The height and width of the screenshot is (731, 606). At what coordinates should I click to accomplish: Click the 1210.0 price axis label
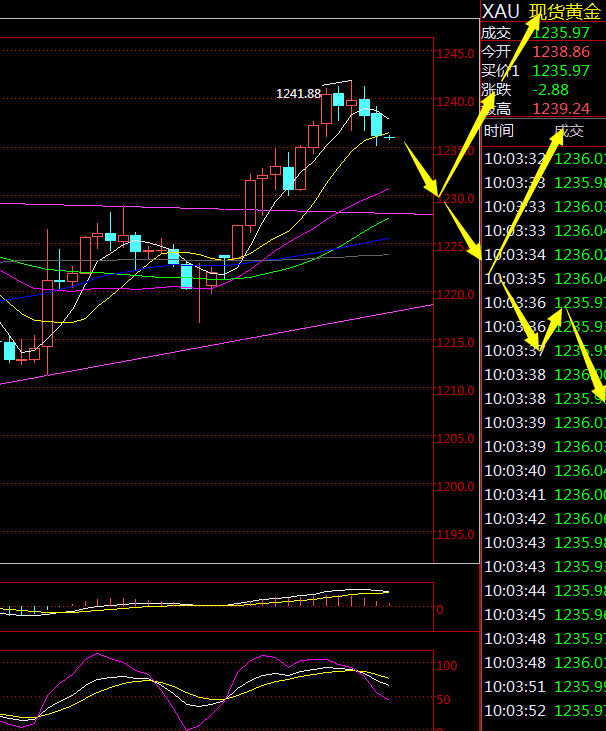point(455,391)
